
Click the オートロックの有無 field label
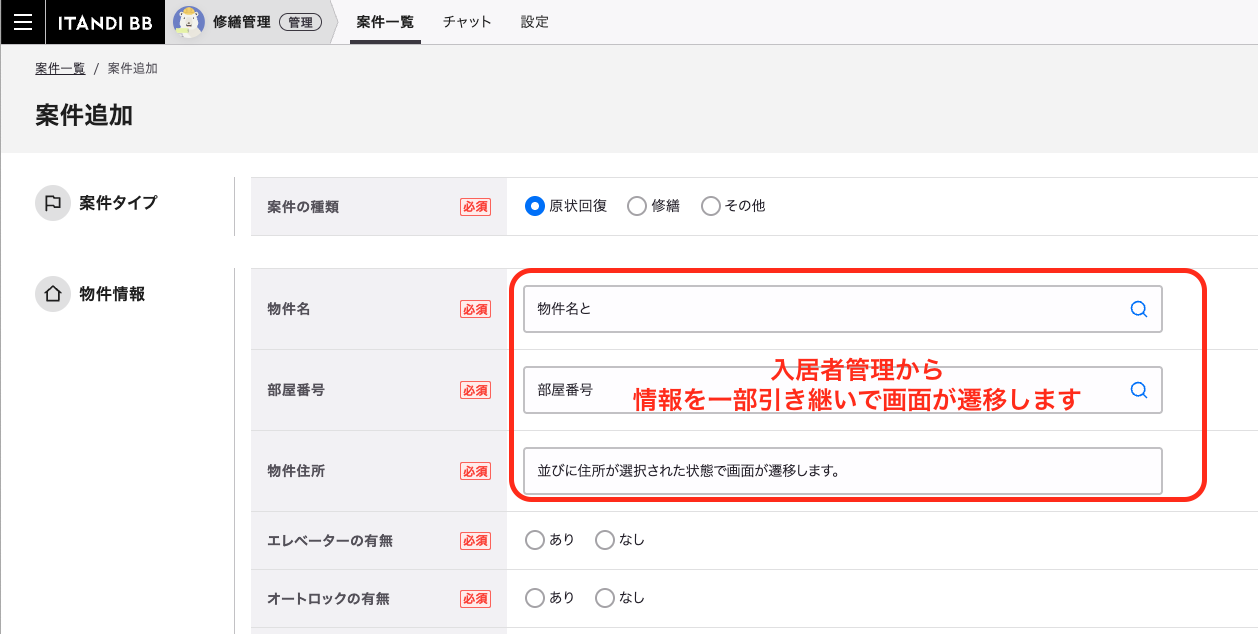(x=328, y=598)
